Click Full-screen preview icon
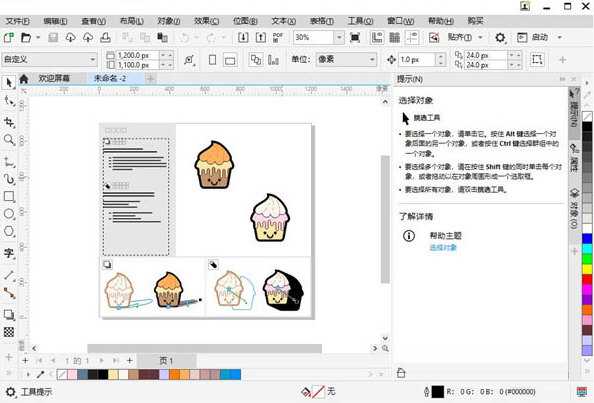This screenshot has width=594, height=403. 355,37
